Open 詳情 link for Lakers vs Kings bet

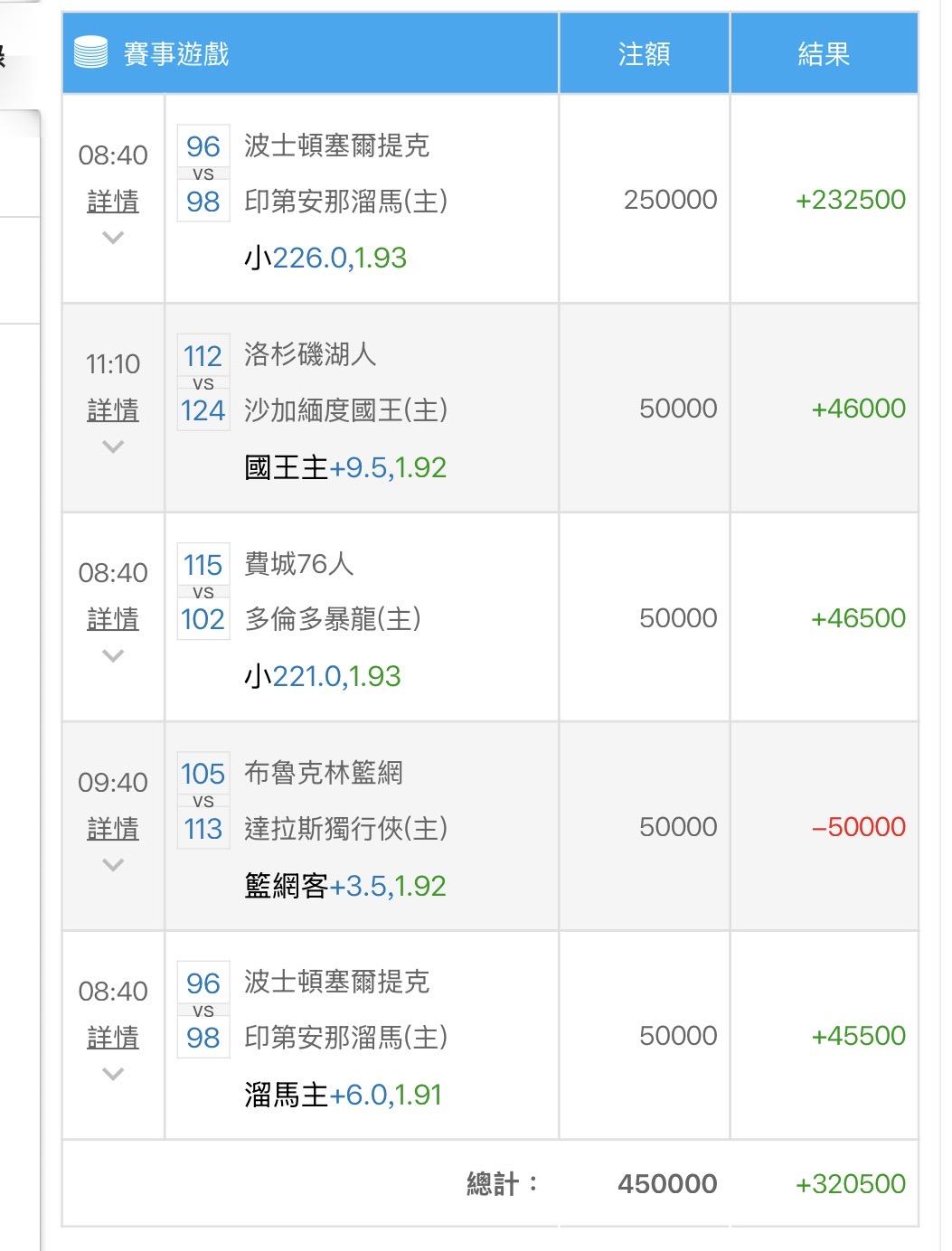[113, 409]
